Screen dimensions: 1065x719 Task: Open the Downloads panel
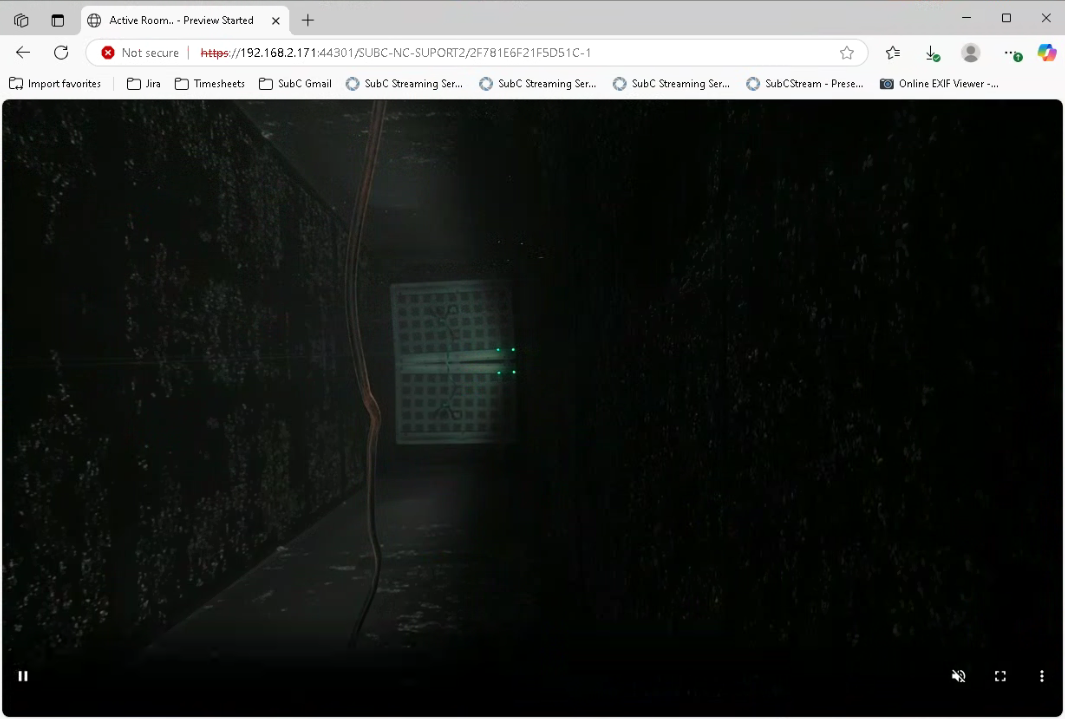pyautogui.click(x=932, y=53)
